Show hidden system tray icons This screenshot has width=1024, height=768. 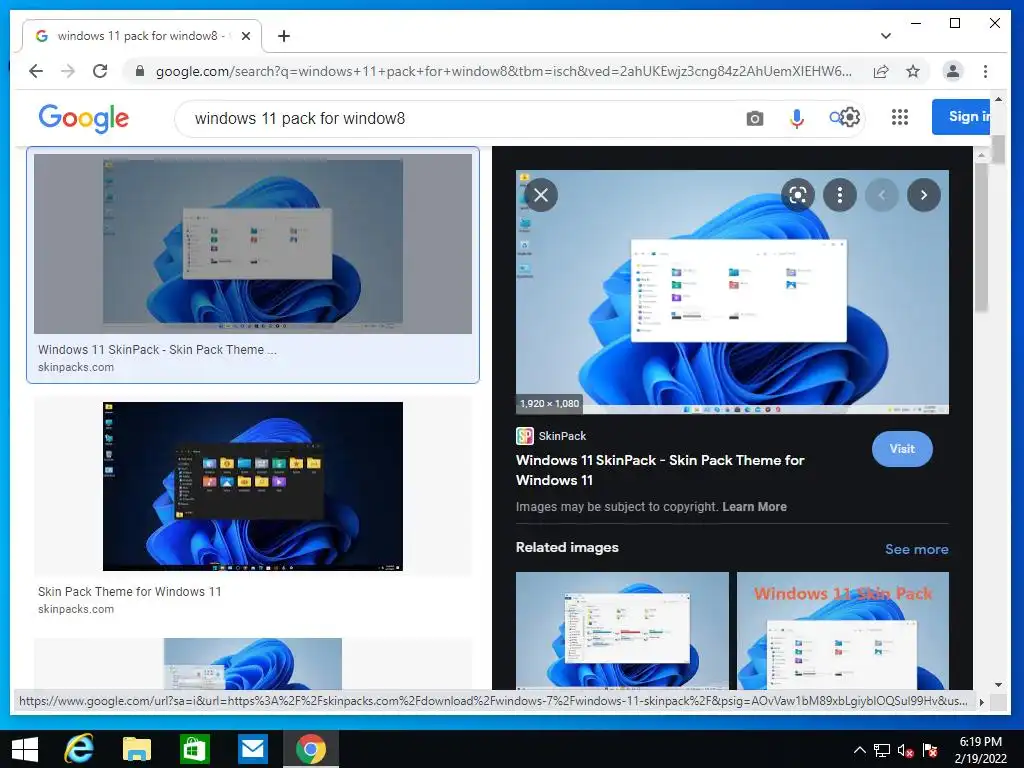860,750
